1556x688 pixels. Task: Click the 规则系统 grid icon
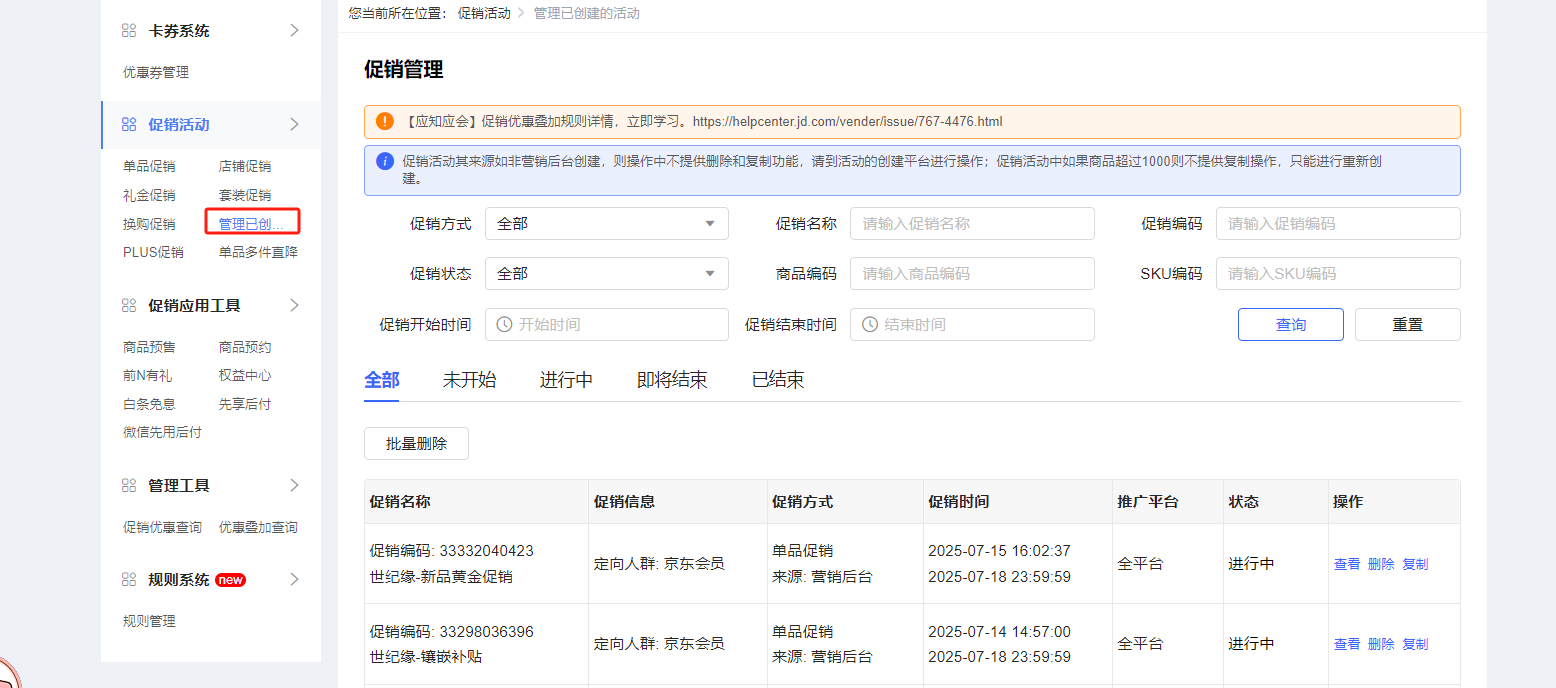[x=129, y=579]
